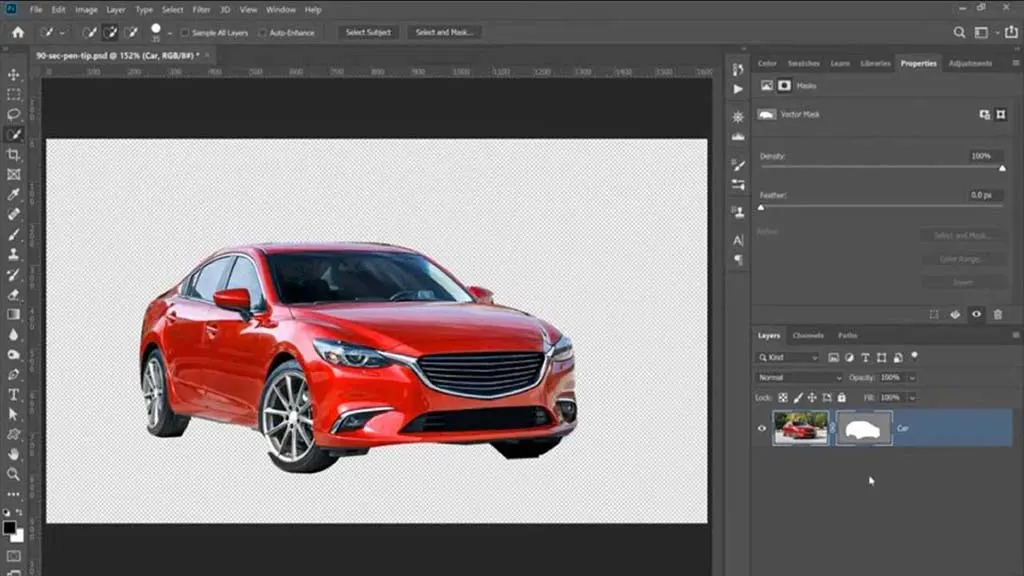Toggle type layer filter icon

point(865,357)
